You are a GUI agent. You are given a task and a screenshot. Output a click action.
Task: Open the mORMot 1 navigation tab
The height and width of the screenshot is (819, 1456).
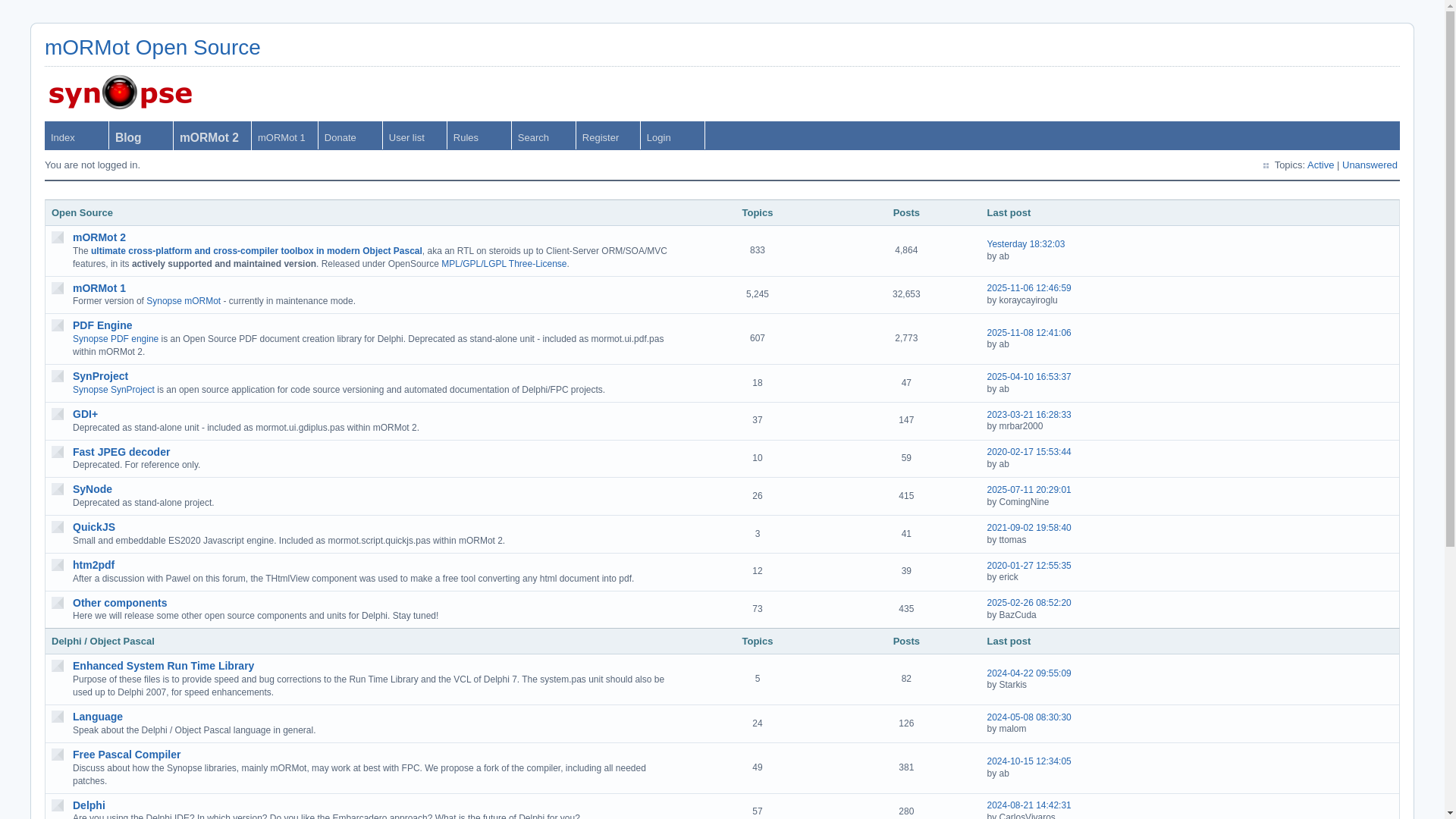(284, 136)
